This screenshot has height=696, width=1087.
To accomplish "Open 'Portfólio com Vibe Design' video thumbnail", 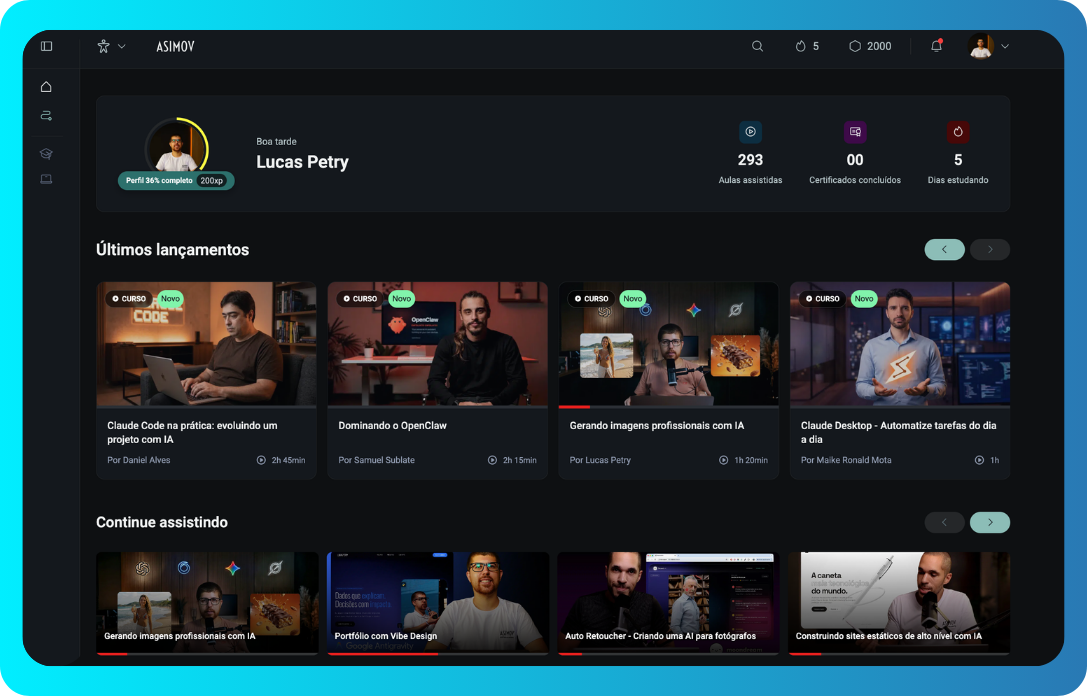I will coord(438,603).
